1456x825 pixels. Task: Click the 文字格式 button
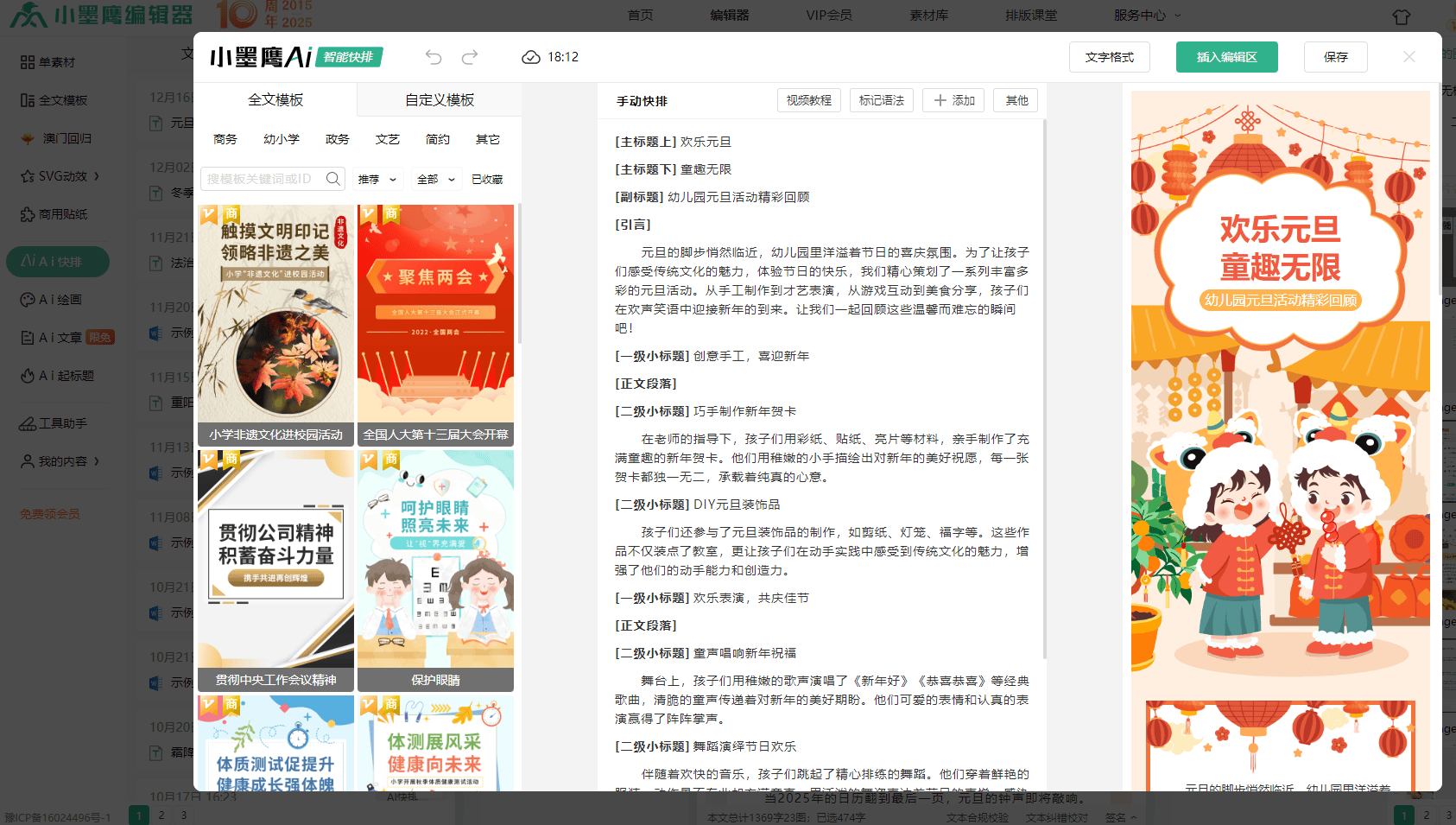pos(1110,57)
